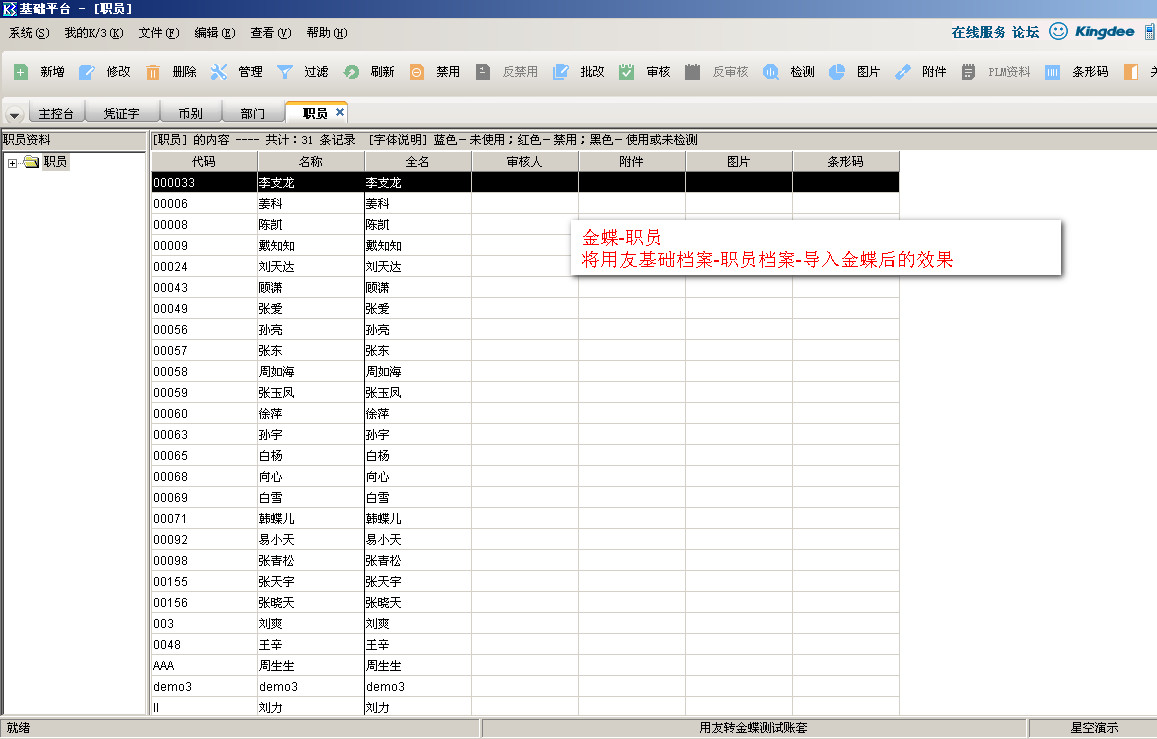This screenshot has width=1157, height=739.
Task: Open the 系统(S) menu
Action: pyautogui.click(x=28, y=33)
